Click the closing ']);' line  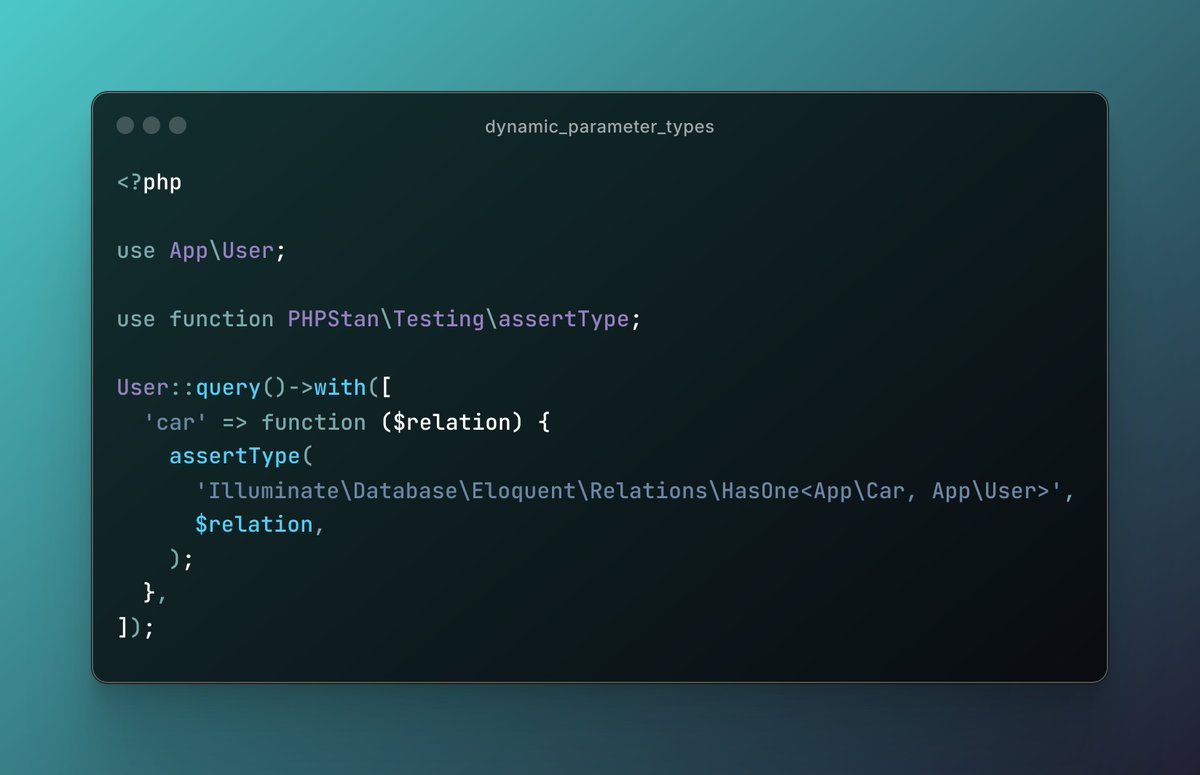pyautogui.click(x=136, y=627)
